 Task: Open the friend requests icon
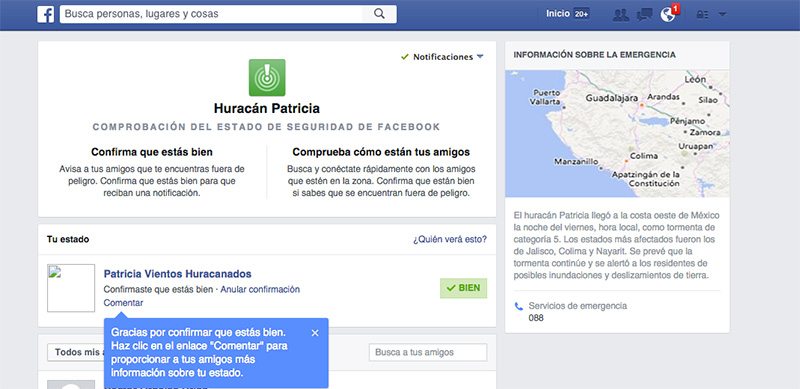click(x=621, y=15)
